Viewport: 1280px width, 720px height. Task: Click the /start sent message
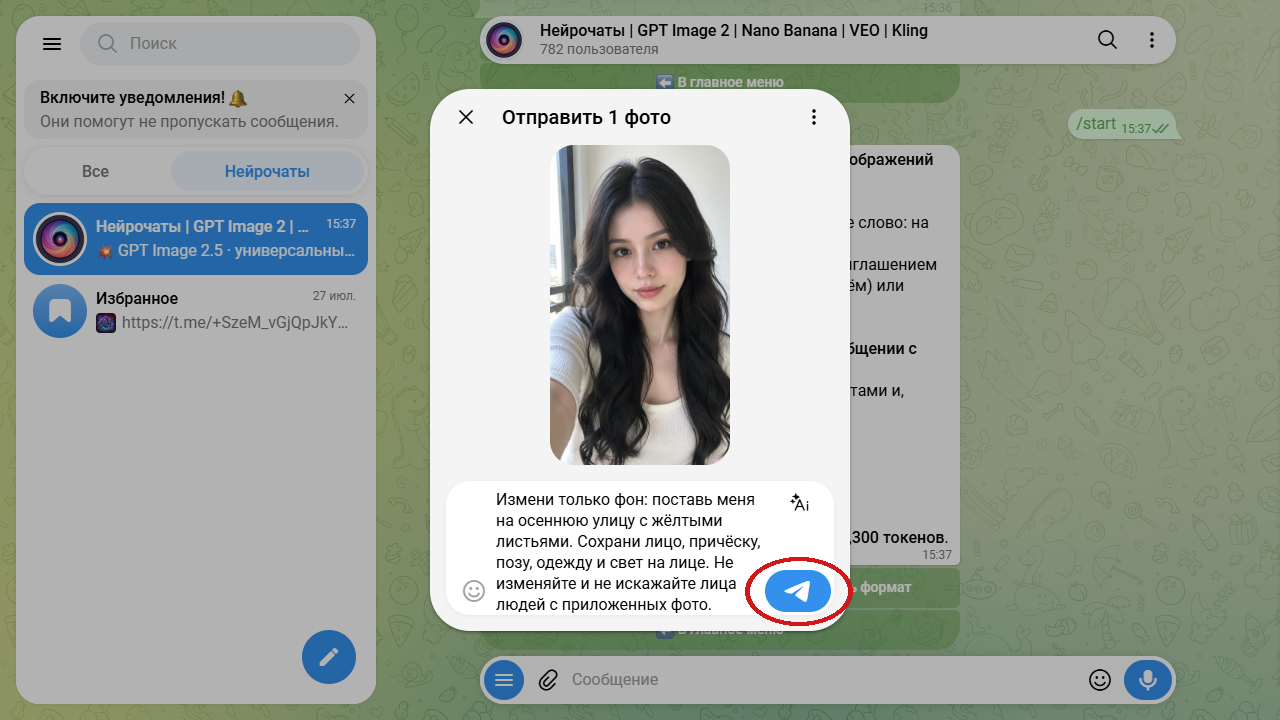pyautogui.click(x=1120, y=124)
